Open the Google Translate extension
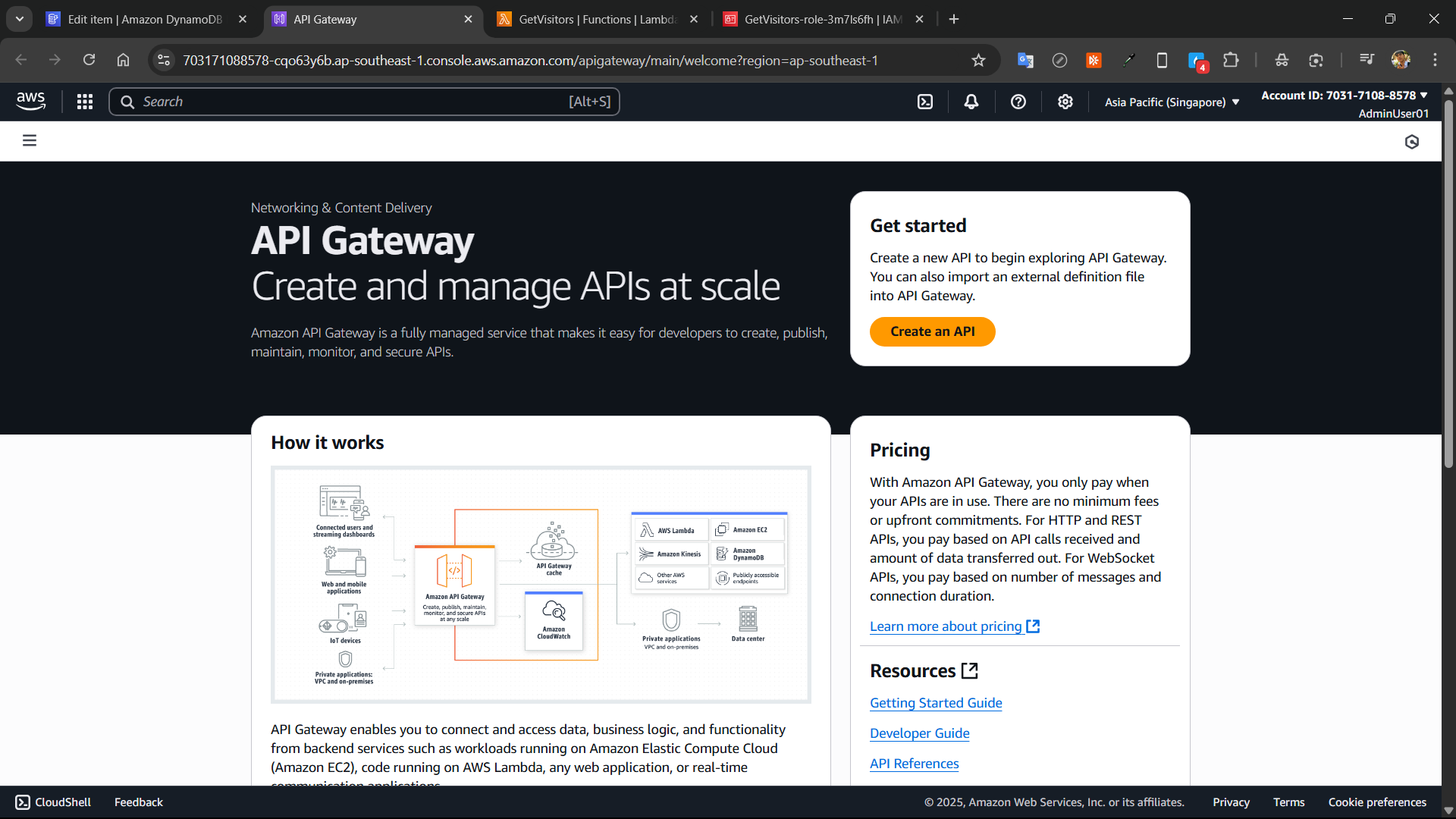Viewport: 1456px width, 819px height. click(1025, 61)
